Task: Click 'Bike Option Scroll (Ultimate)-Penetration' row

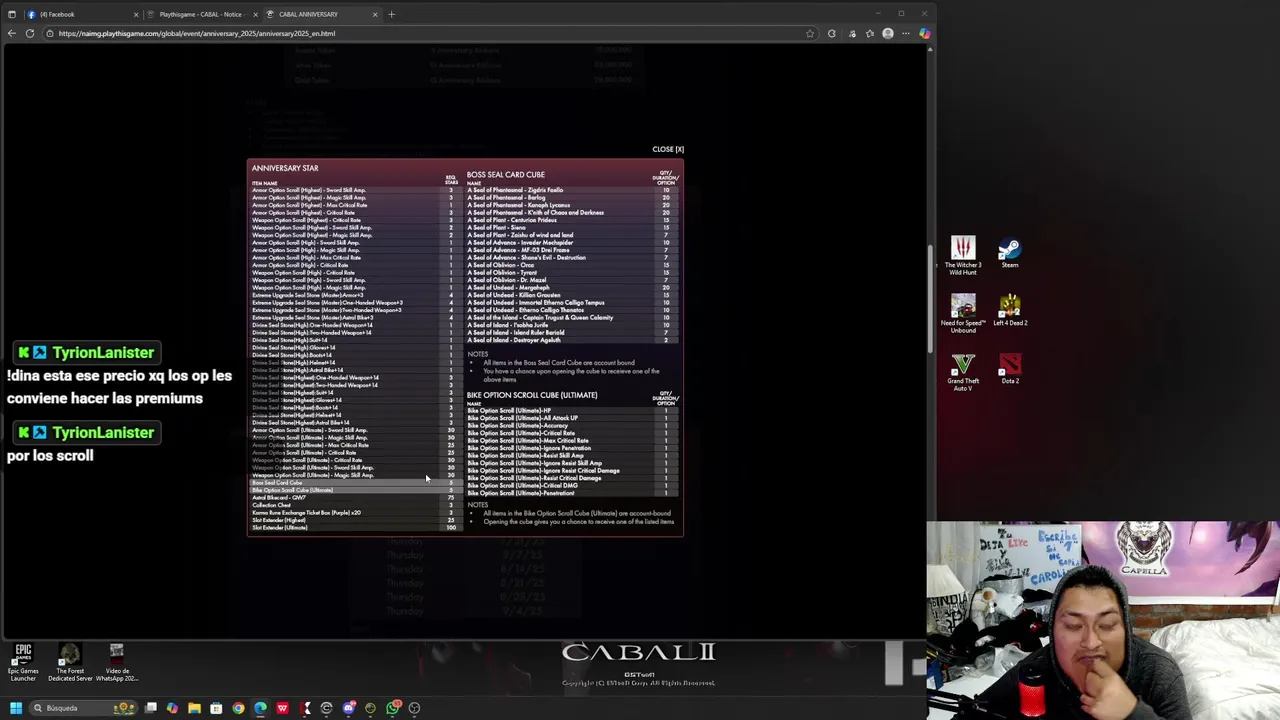Action: [x=572, y=493]
